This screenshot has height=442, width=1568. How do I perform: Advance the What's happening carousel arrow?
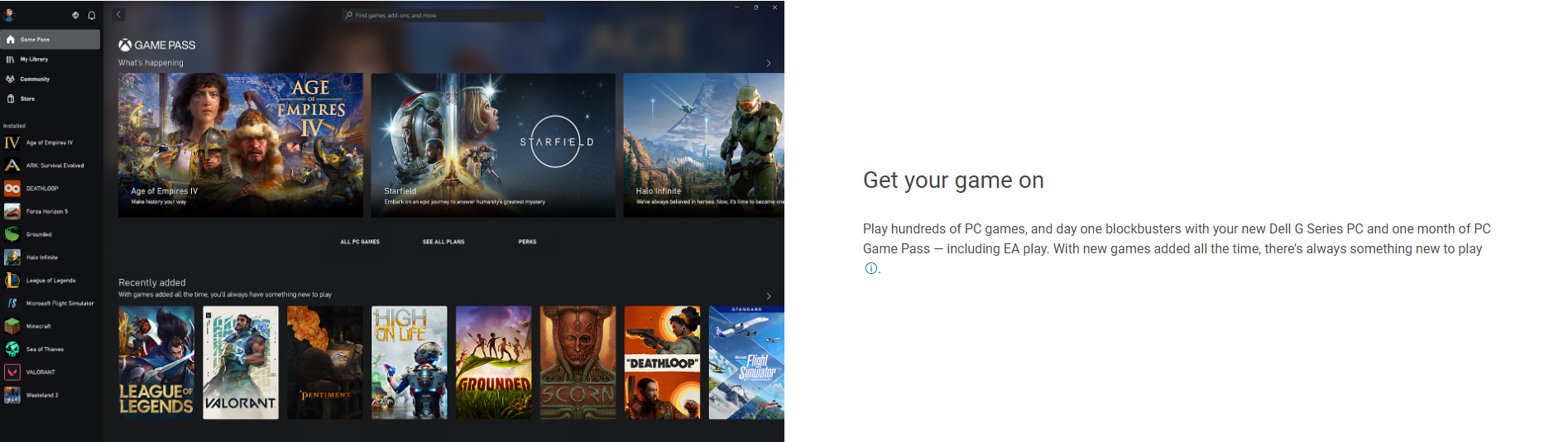769,63
